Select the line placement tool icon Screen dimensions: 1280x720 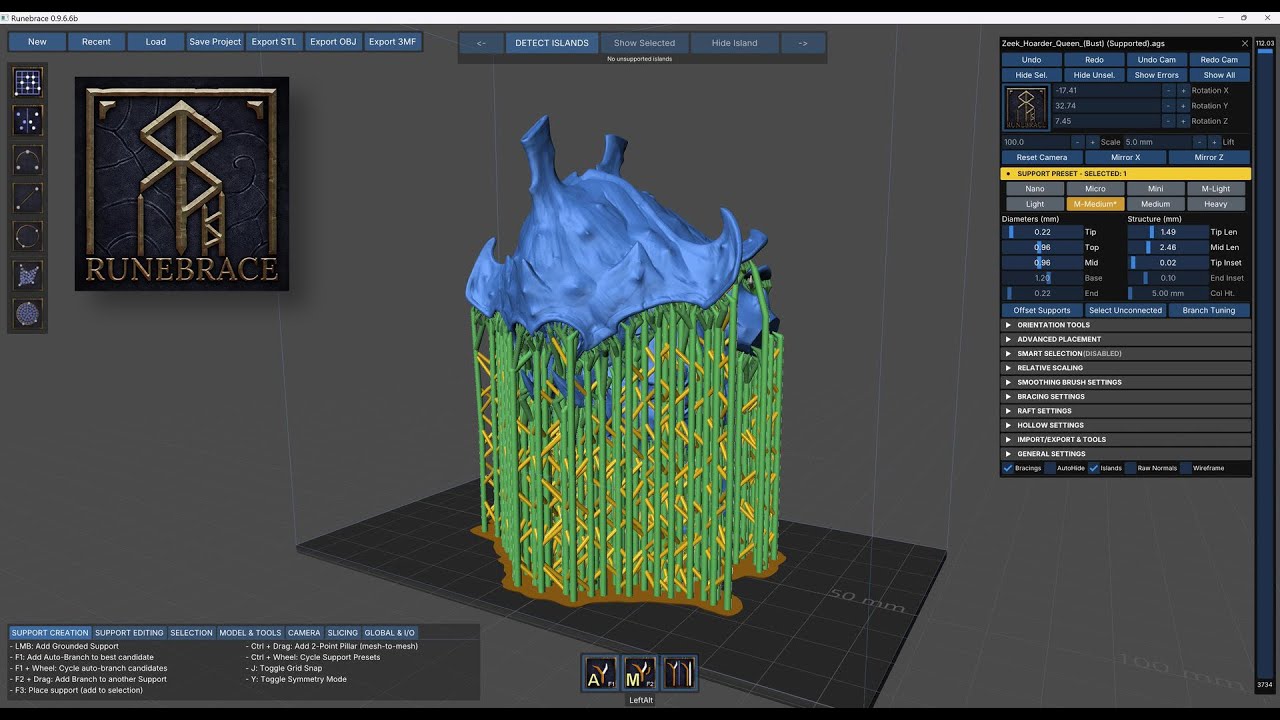(x=28, y=198)
